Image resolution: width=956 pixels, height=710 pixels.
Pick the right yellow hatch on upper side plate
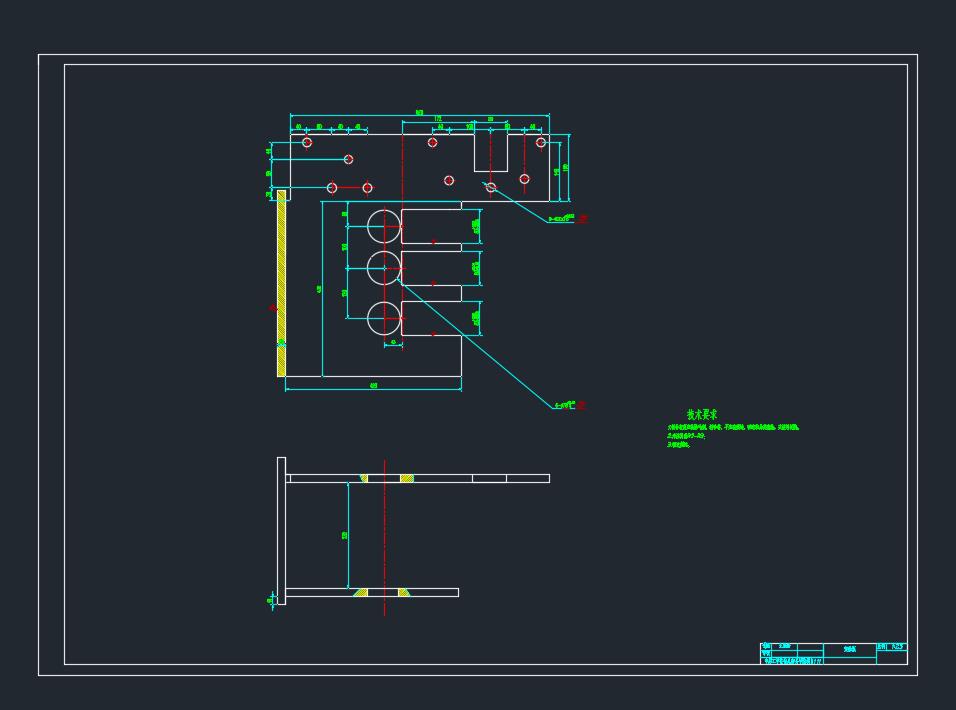point(407,478)
